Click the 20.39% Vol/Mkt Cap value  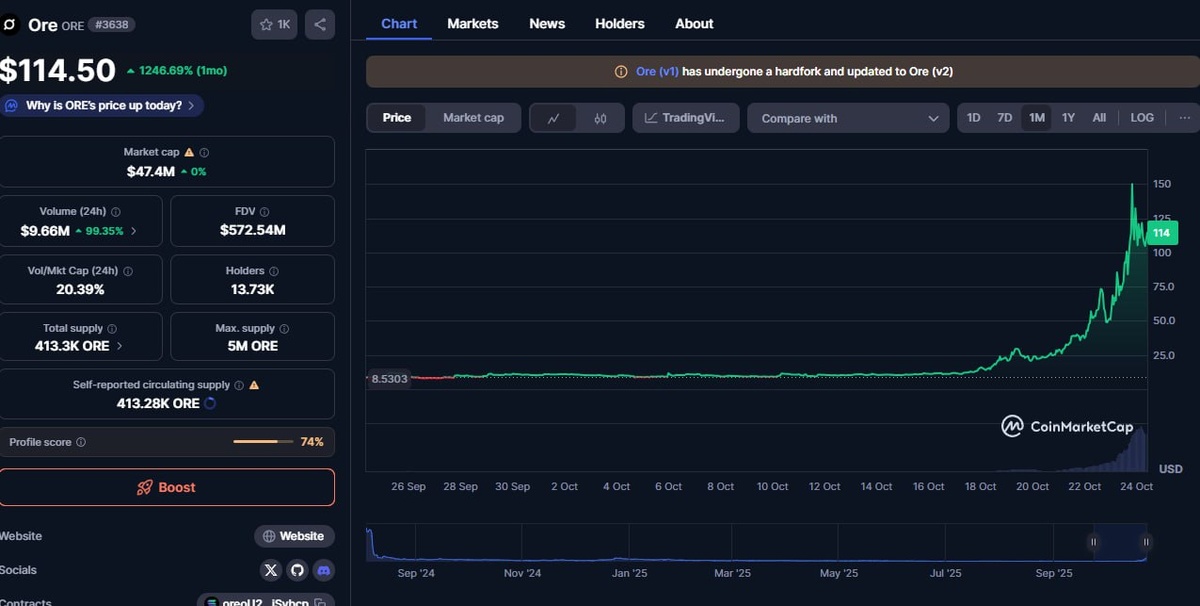[x=80, y=289]
